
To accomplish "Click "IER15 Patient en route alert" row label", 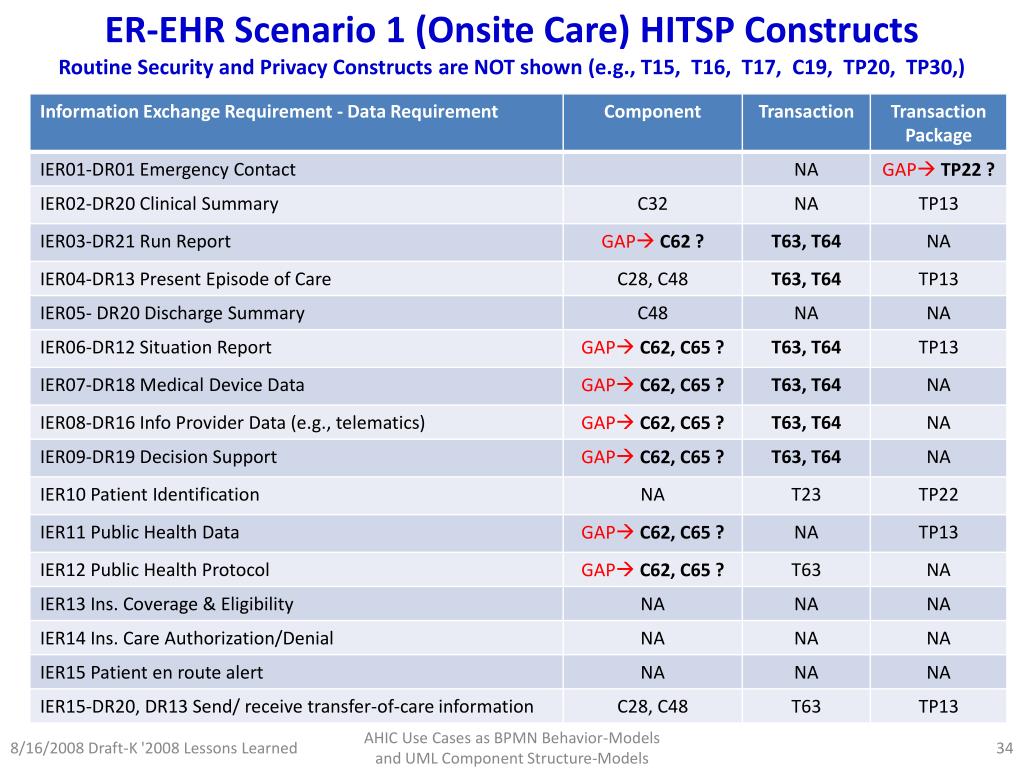I will click(x=152, y=673).
